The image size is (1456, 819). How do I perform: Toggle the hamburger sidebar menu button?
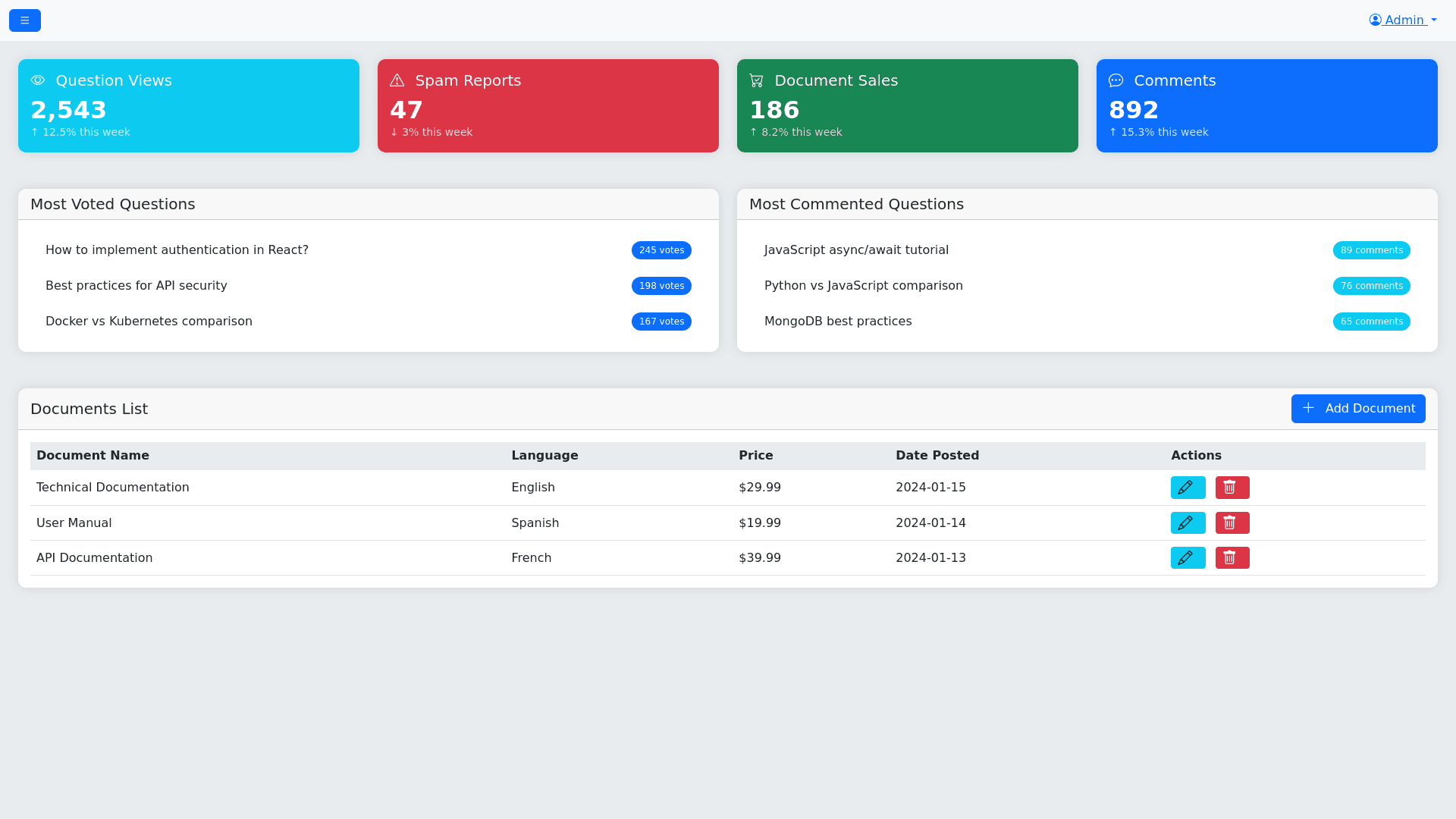pos(25,20)
